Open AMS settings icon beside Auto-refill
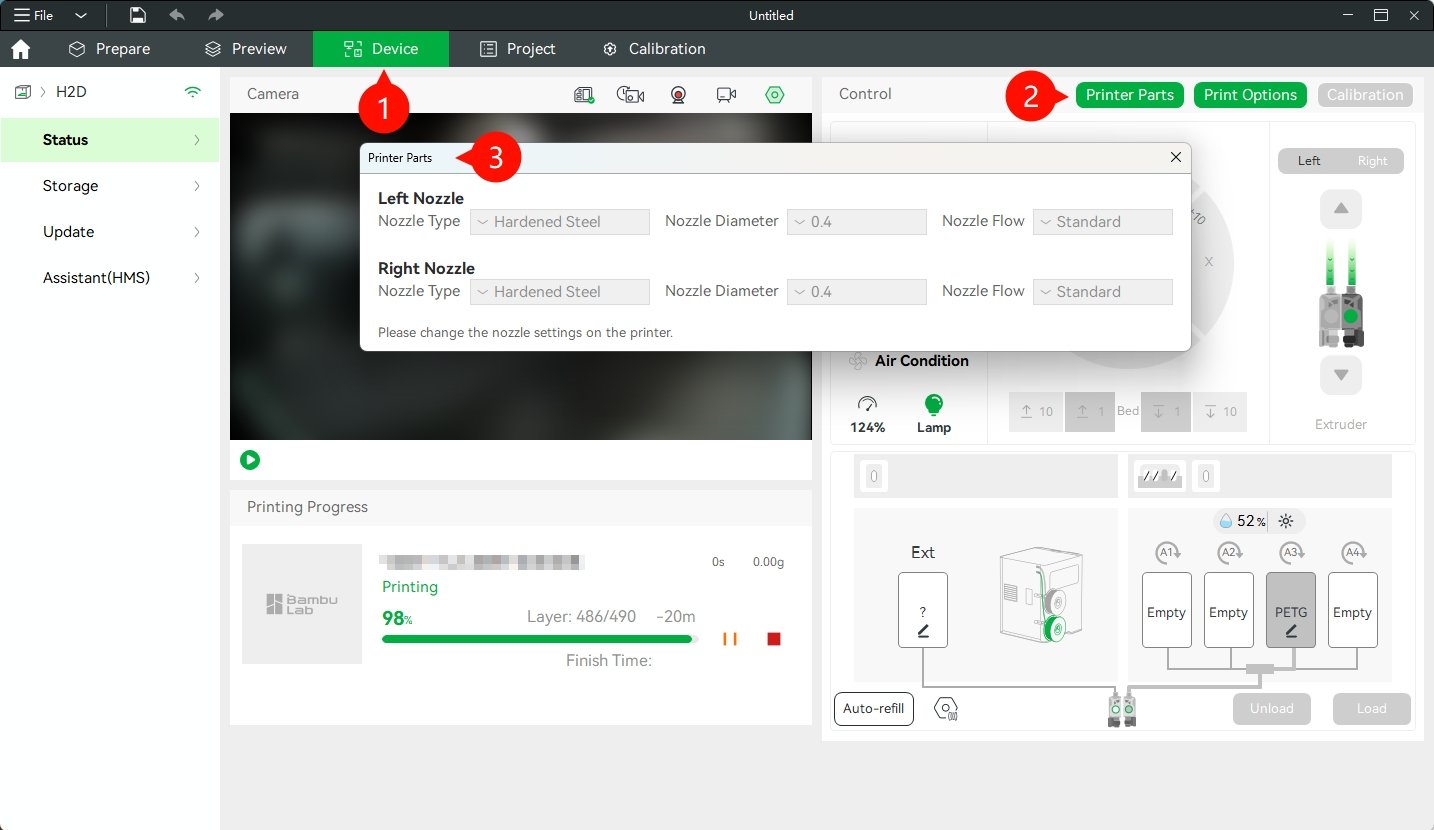 (x=945, y=709)
